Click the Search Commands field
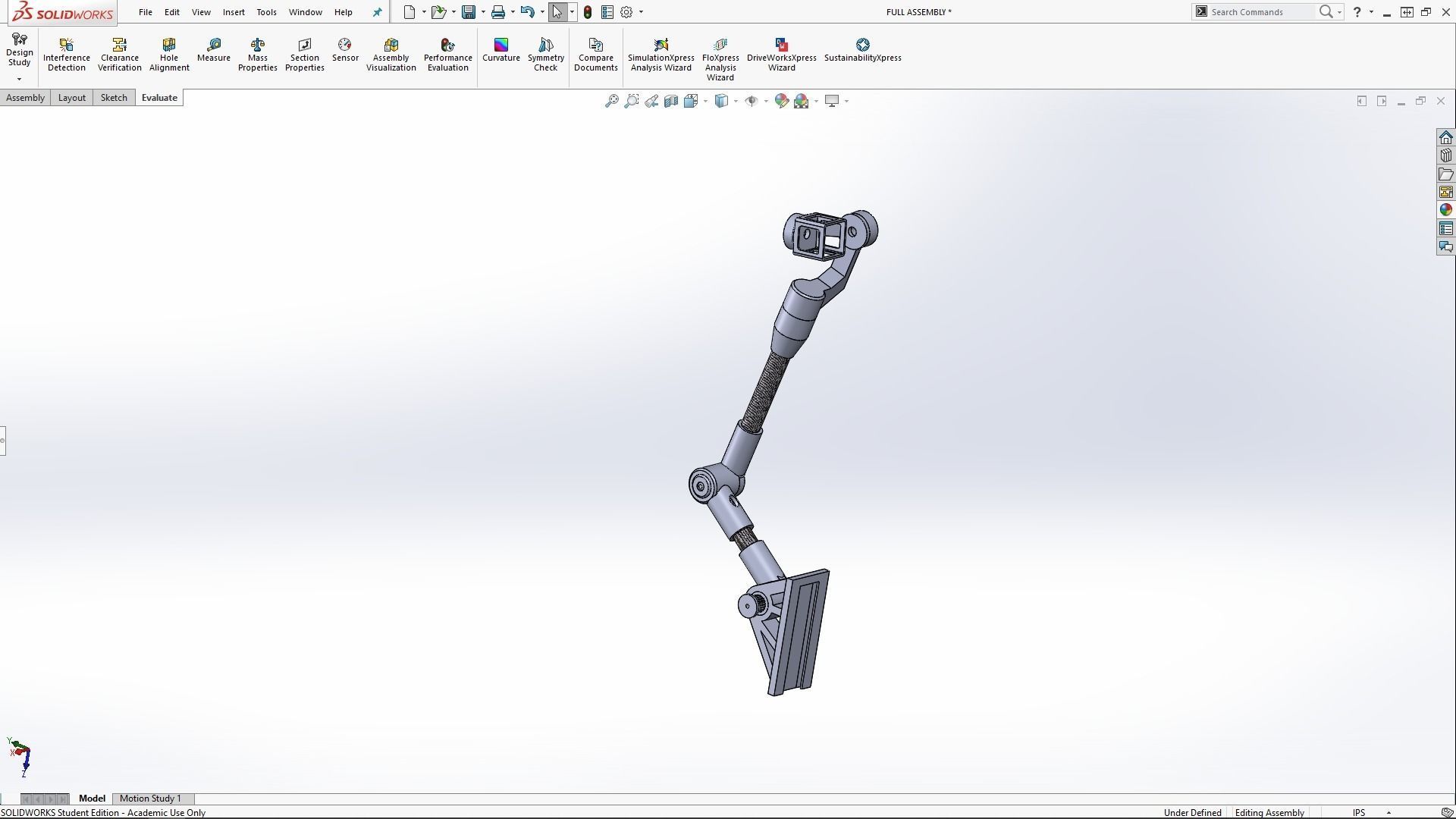1456x819 pixels. click(x=1260, y=12)
